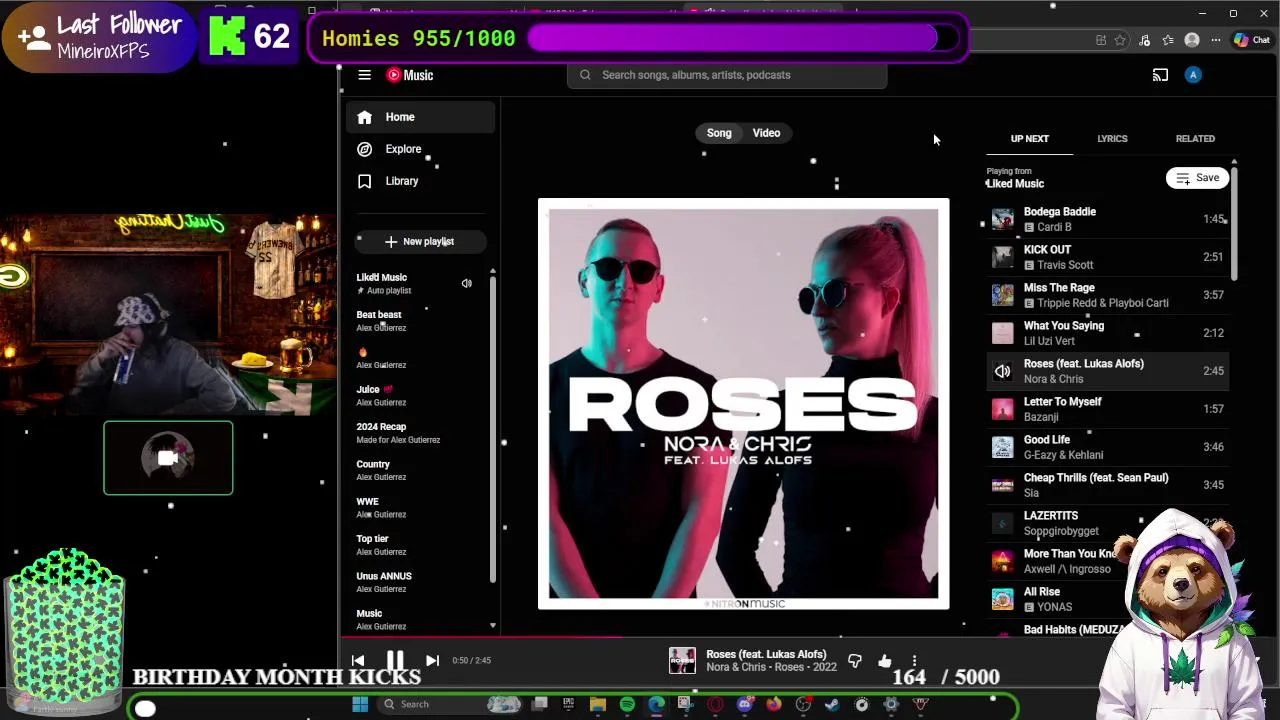Play Good Life by G-Eazy & Kehlani
The height and width of the screenshot is (720, 1280).
coord(1108,447)
